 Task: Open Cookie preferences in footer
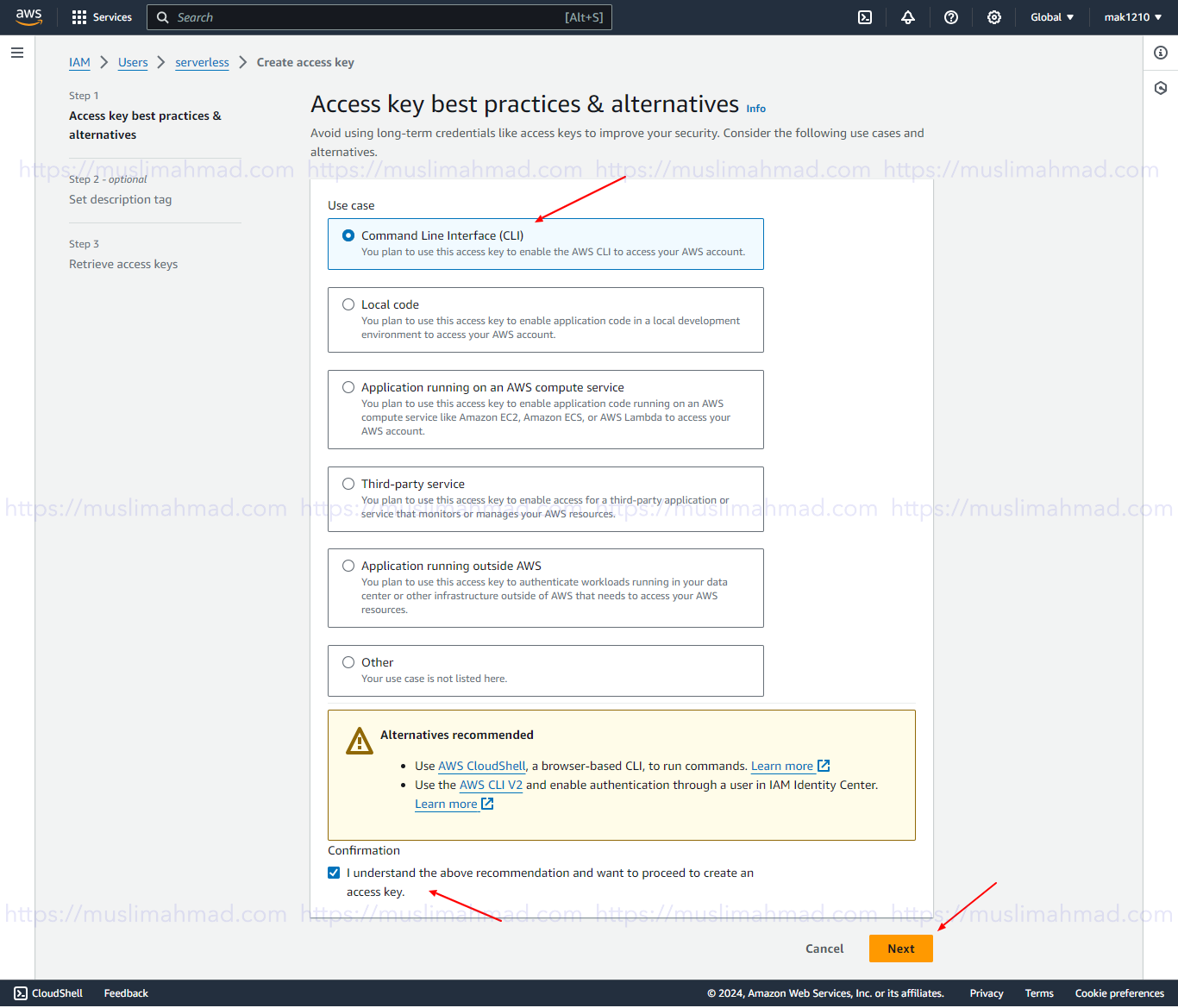click(x=1119, y=993)
